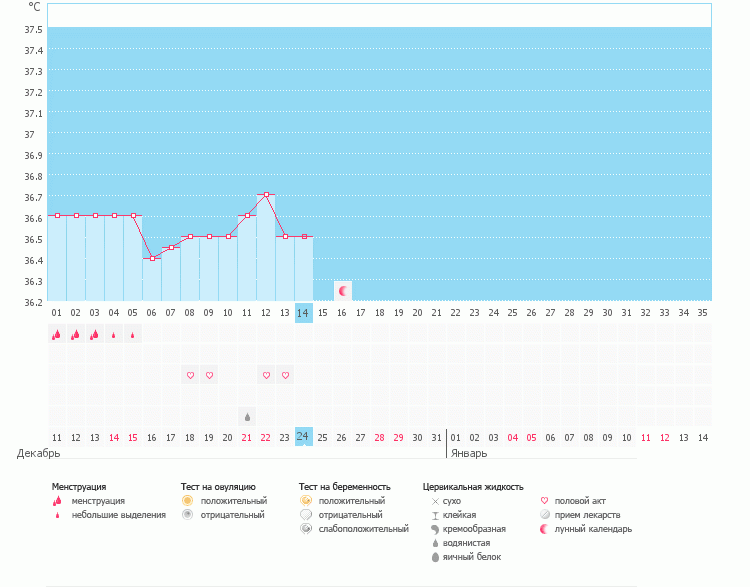This screenshot has width=750, height=587.
Task: Select the highlighted date 24 in December row
Action: pyautogui.click(x=304, y=436)
